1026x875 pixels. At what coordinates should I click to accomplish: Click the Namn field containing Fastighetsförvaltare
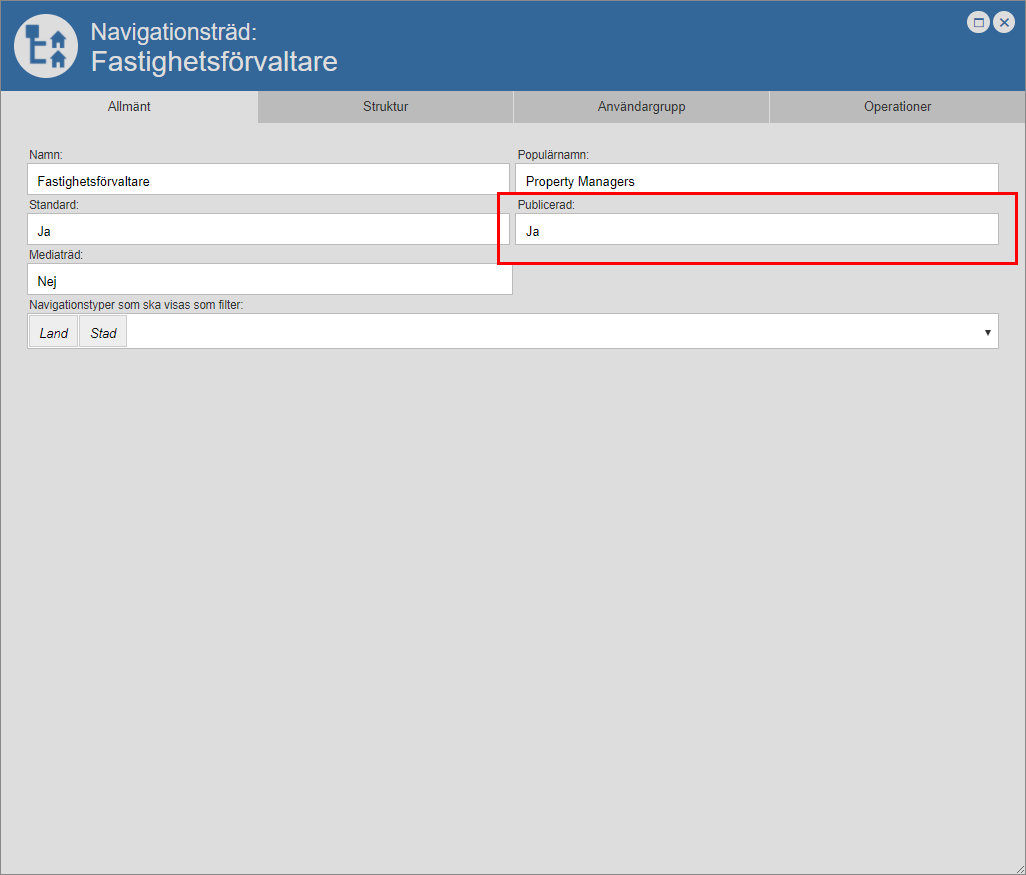(268, 181)
